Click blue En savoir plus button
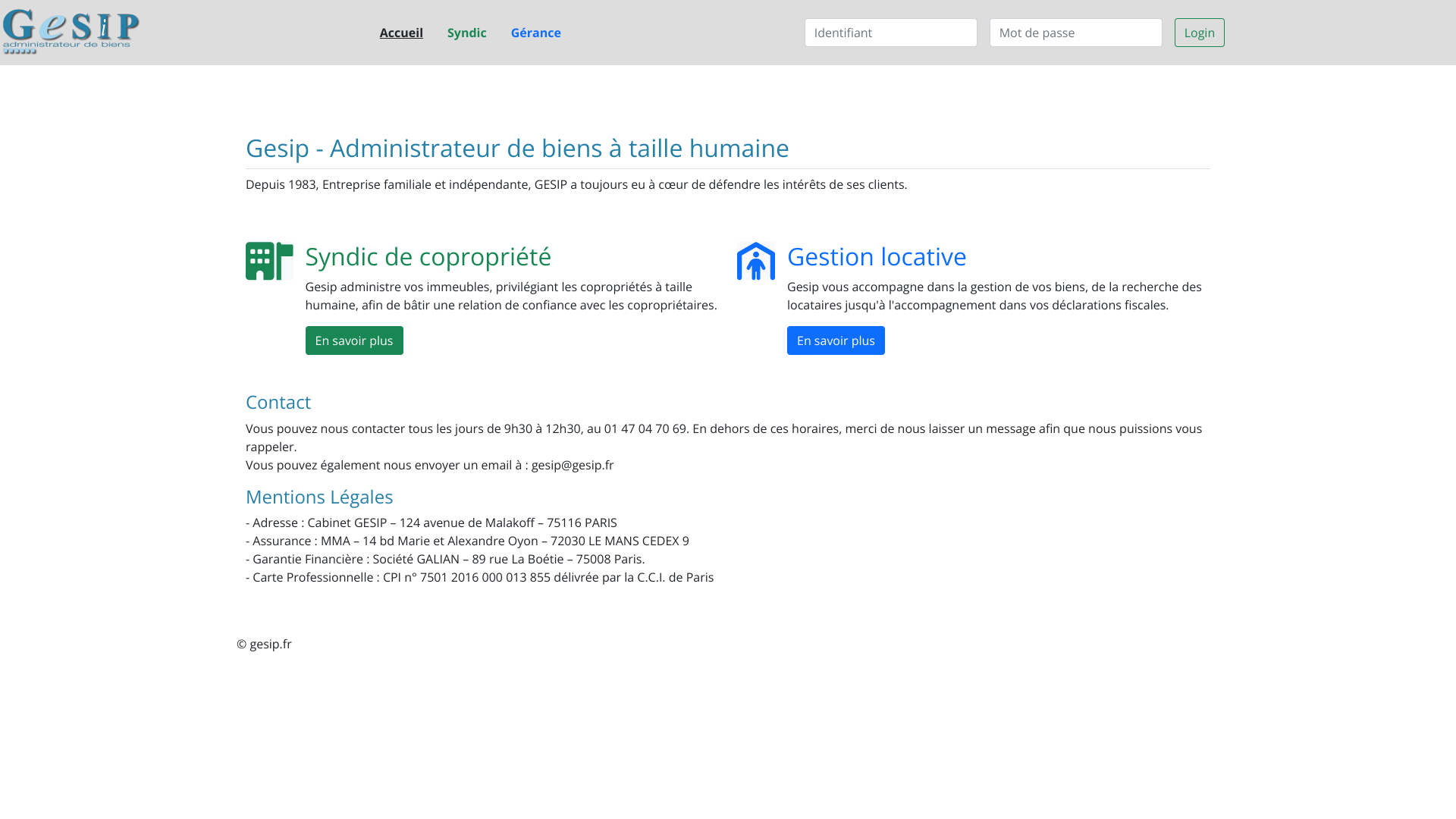This screenshot has width=1456, height=819. pyautogui.click(x=836, y=340)
